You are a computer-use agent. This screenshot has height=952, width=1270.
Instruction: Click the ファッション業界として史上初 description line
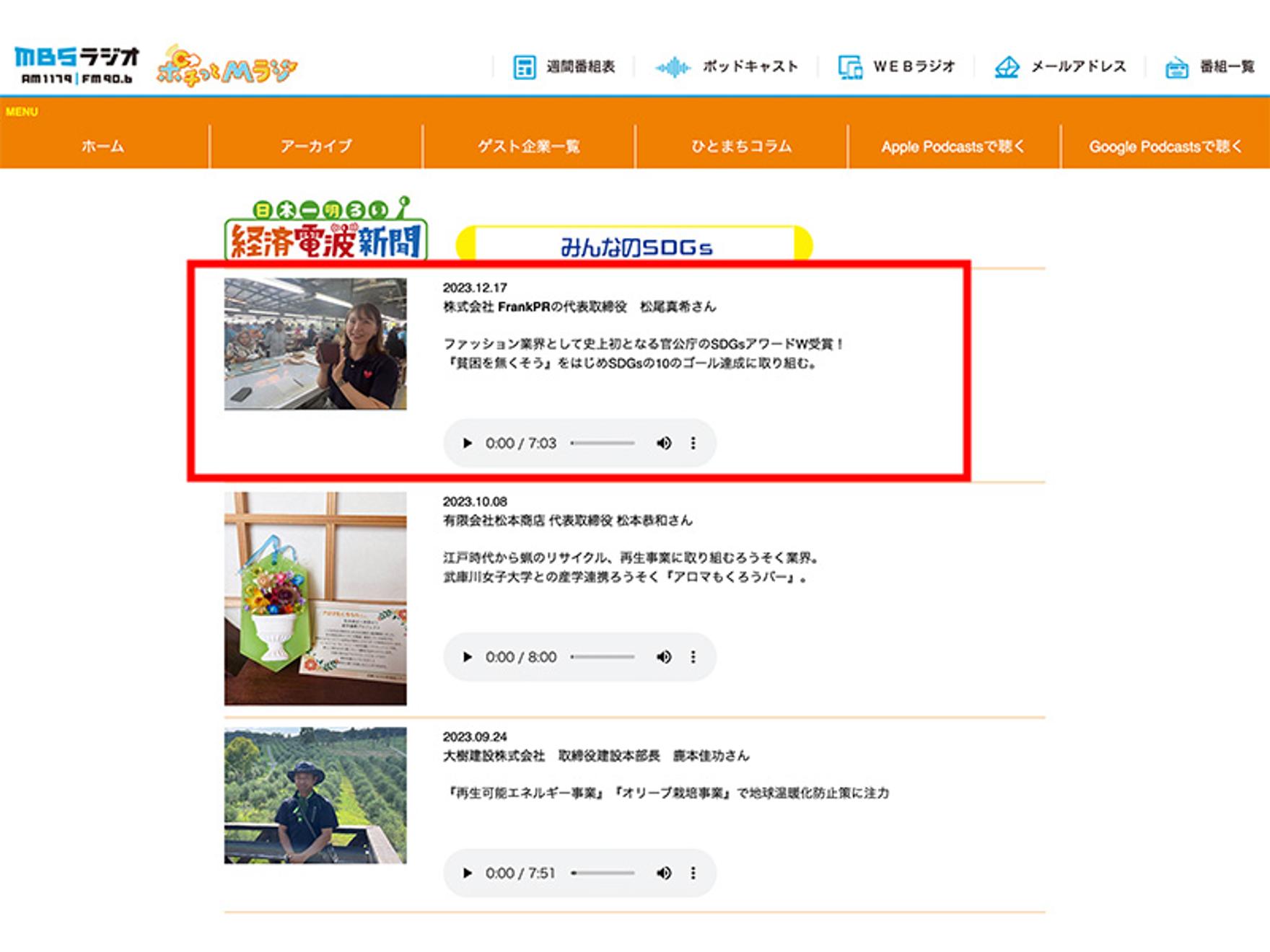tap(644, 344)
